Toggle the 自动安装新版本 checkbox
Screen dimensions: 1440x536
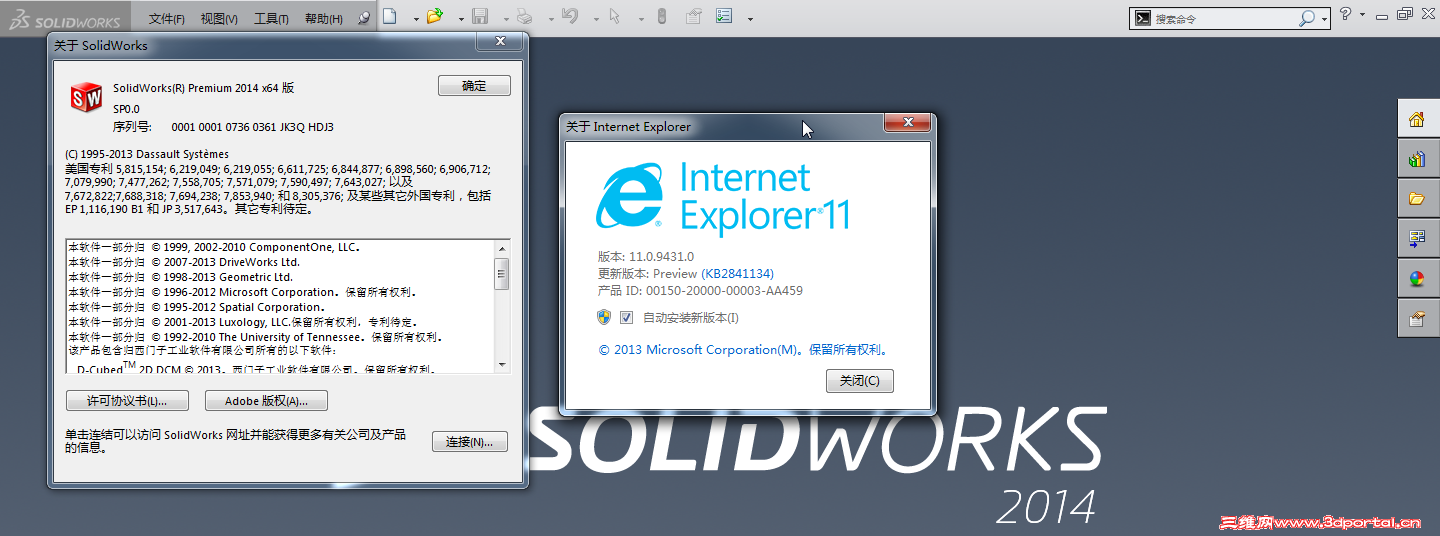pyautogui.click(x=627, y=317)
